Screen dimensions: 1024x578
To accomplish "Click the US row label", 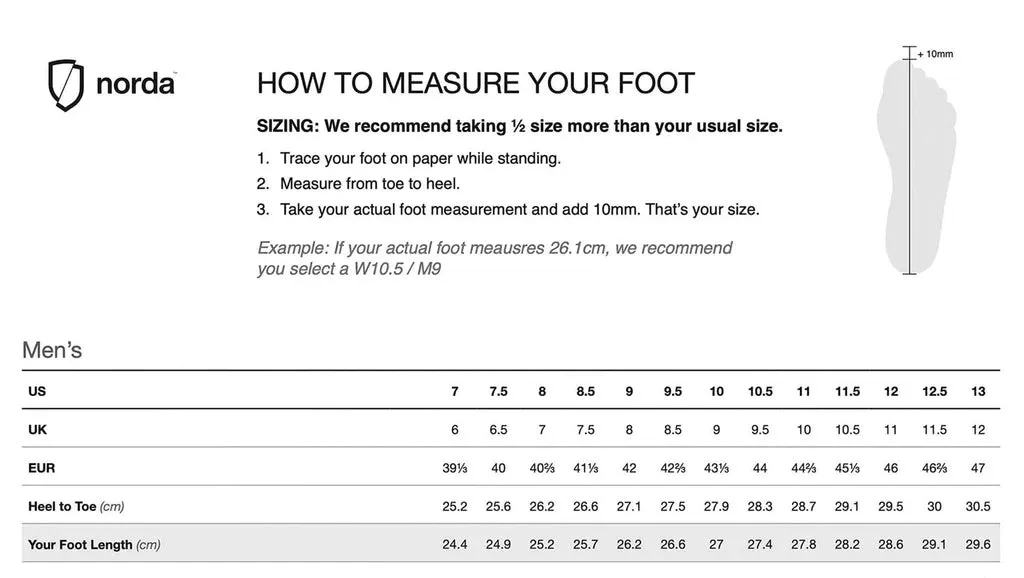I will (x=37, y=391).
